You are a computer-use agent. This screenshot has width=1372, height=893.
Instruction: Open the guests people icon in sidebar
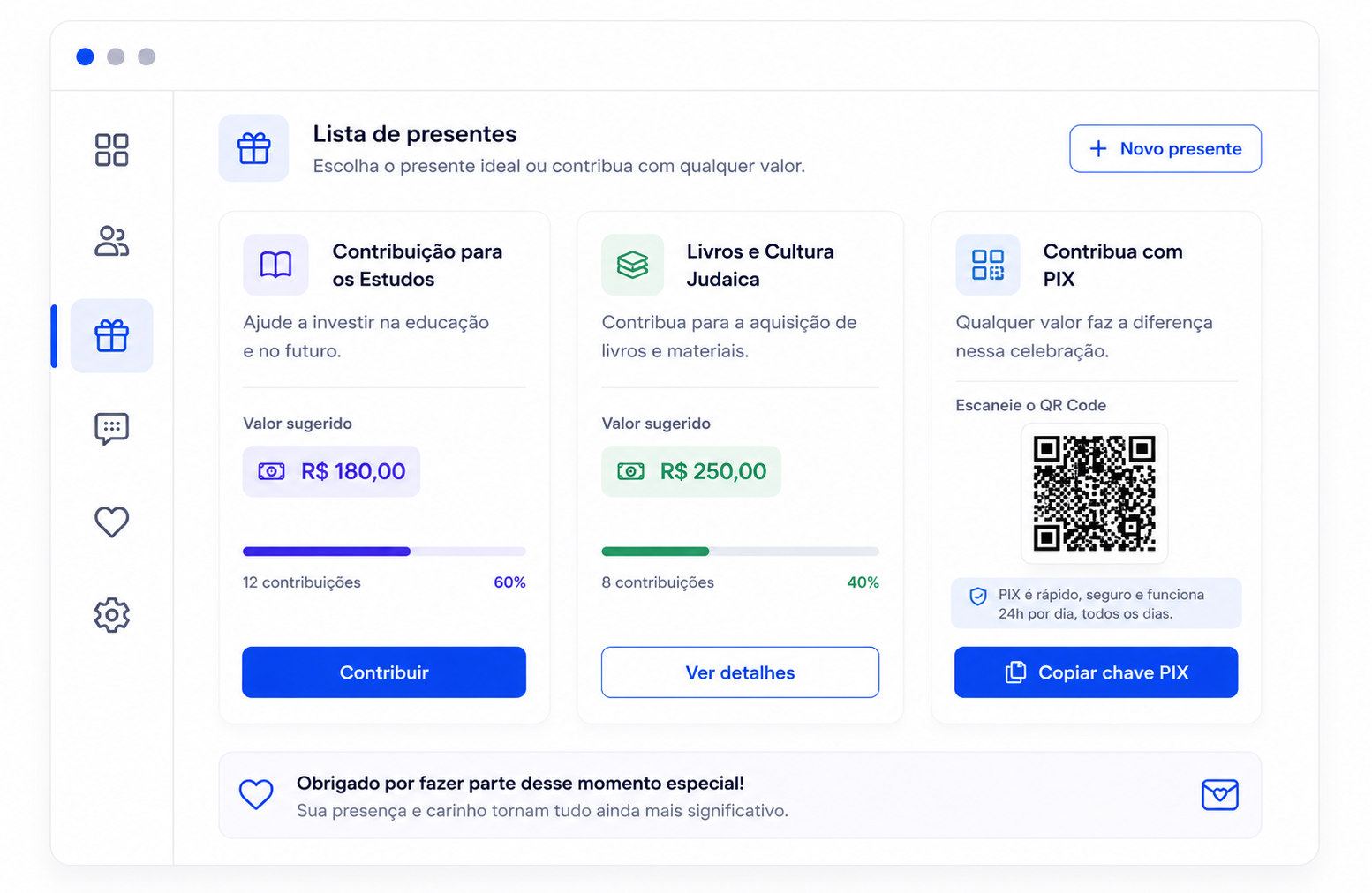pyautogui.click(x=111, y=242)
